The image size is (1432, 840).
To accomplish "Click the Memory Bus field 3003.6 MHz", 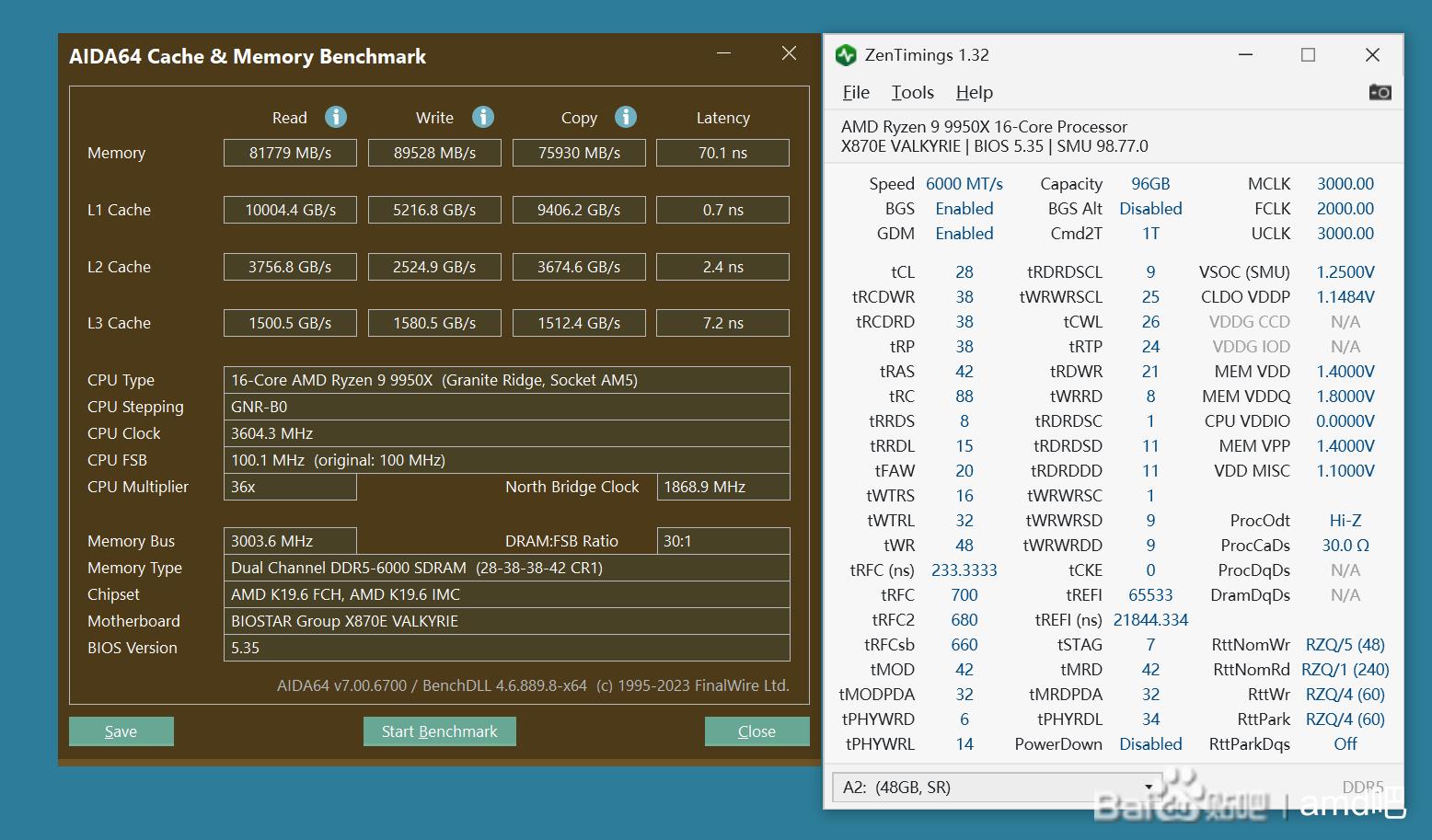I will click(x=290, y=541).
